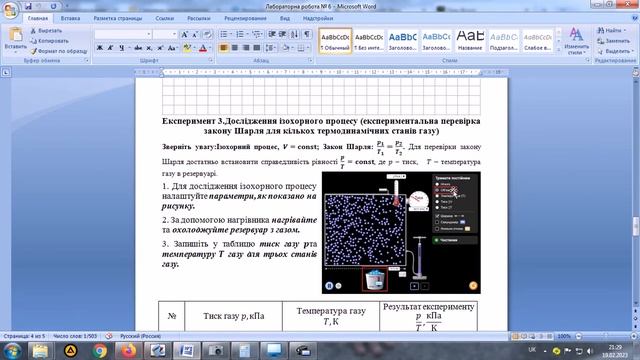Open the Ссылки tab
This screenshot has width=640, height=360.
coord(164,18)
